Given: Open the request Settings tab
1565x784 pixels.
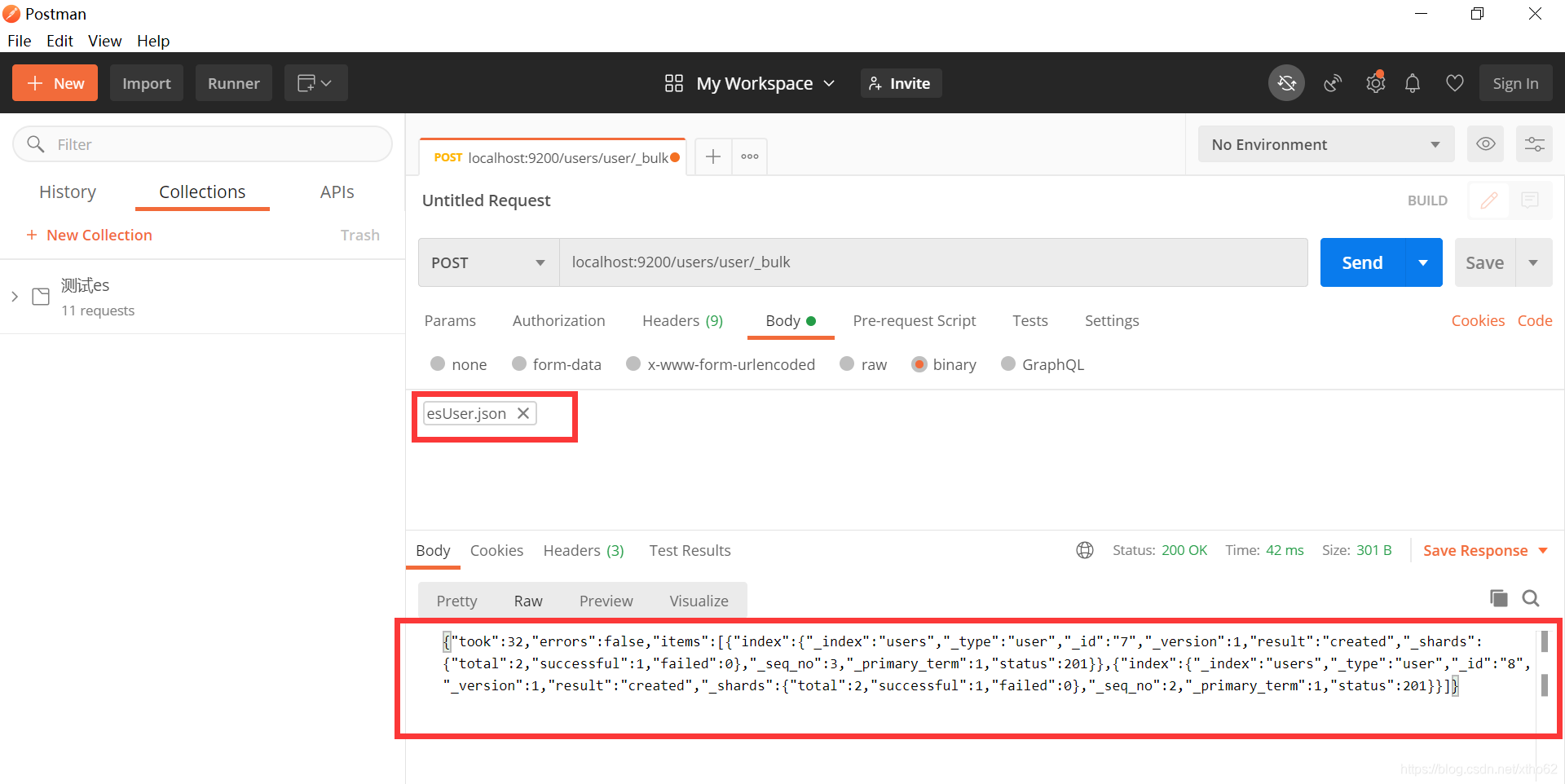Looking at the screenshot, I should 1112,321.
